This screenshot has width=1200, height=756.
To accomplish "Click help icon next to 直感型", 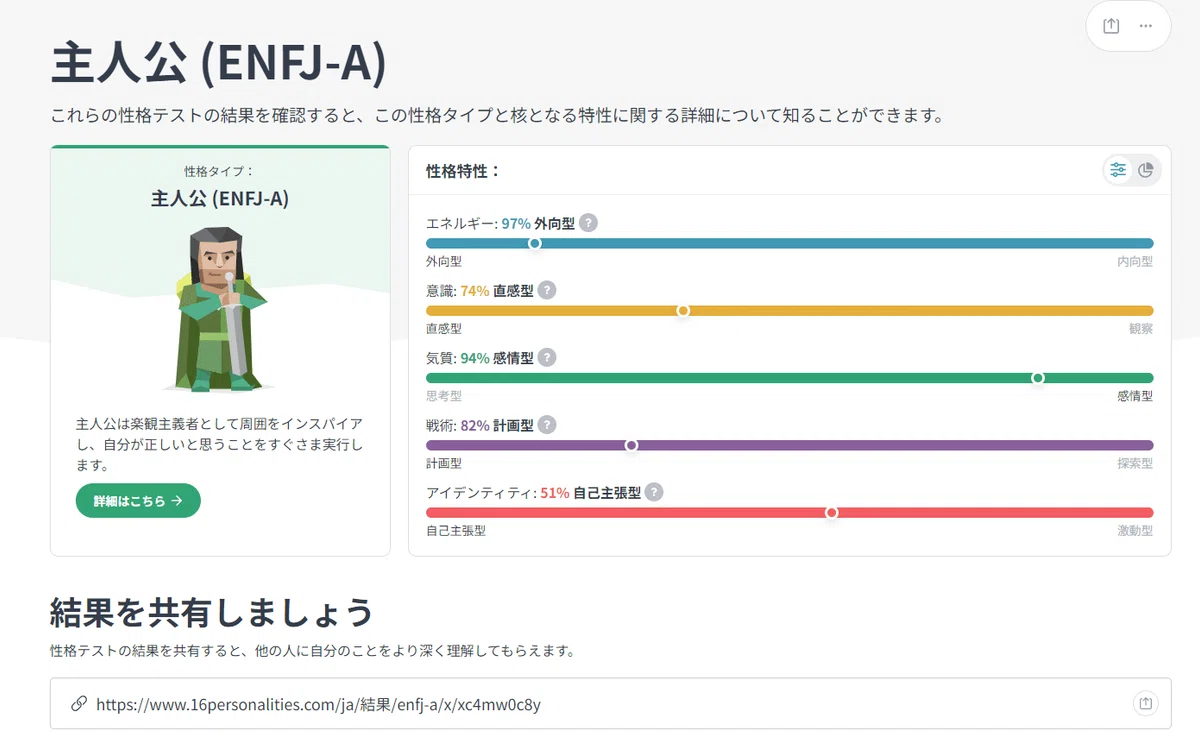I will click(547, 290).
